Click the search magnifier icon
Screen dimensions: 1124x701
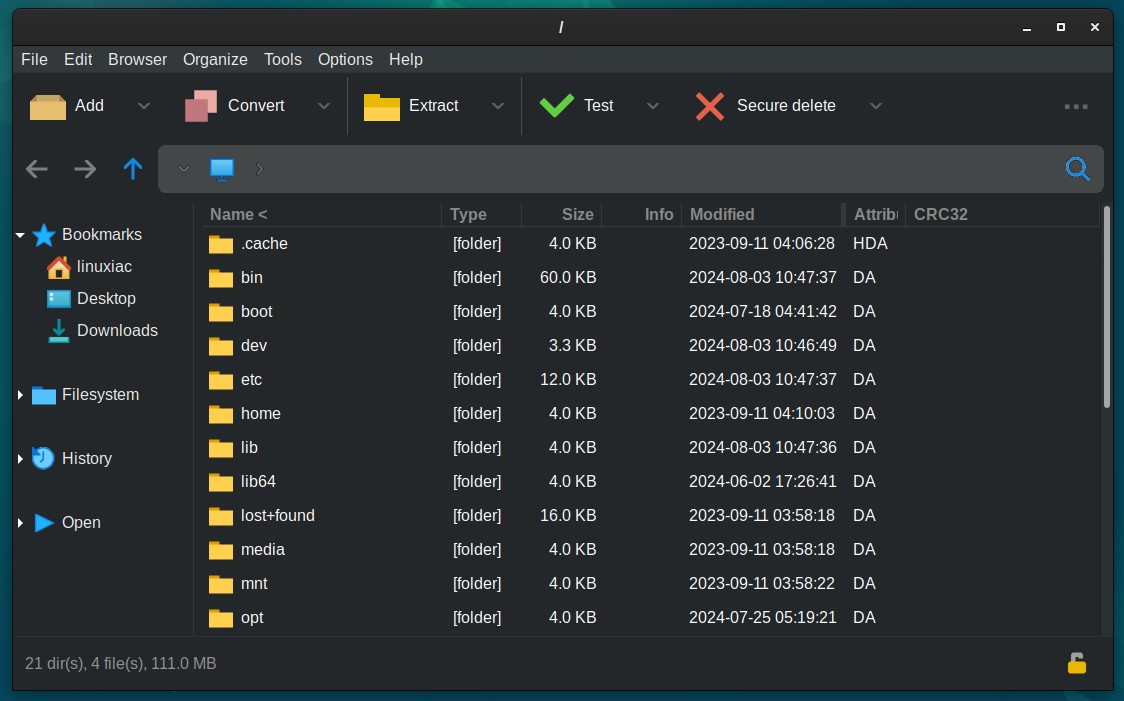click(x=1077, y=169)
